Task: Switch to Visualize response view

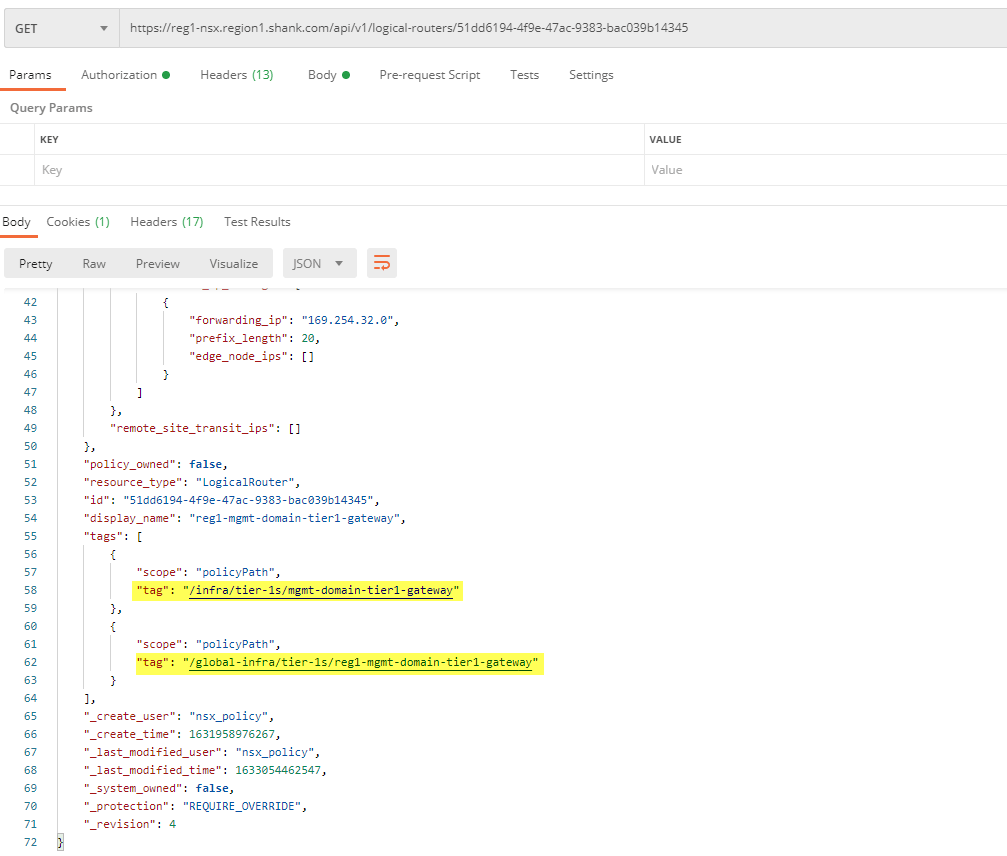Action: tap(233, 264)
